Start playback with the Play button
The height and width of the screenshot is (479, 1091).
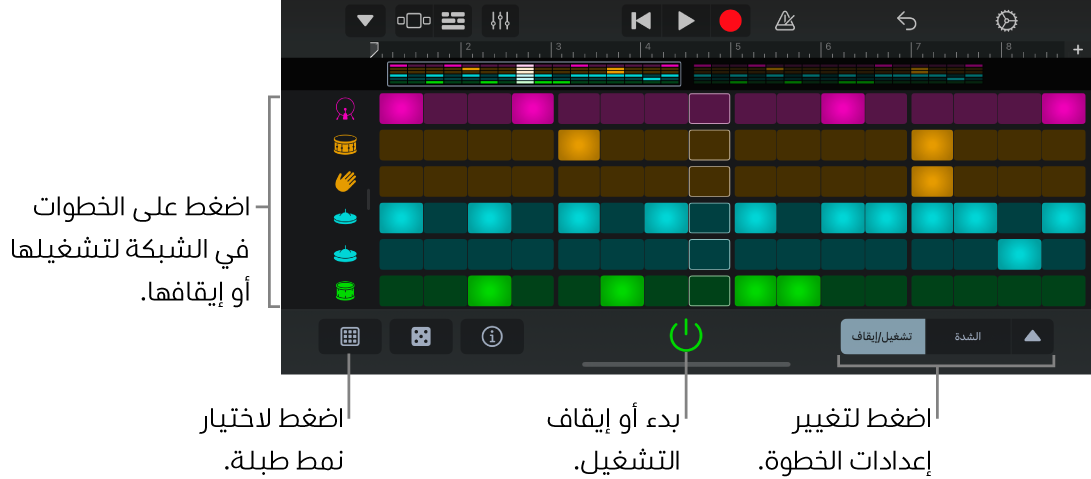685,21
